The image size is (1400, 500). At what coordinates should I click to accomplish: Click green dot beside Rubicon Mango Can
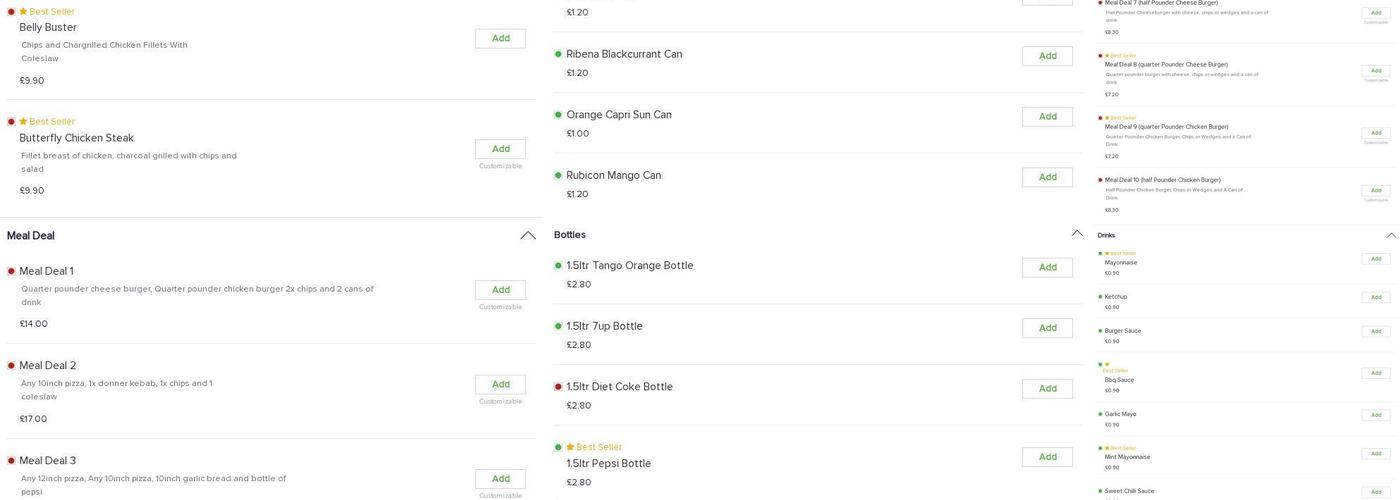[x=558, y=175]
